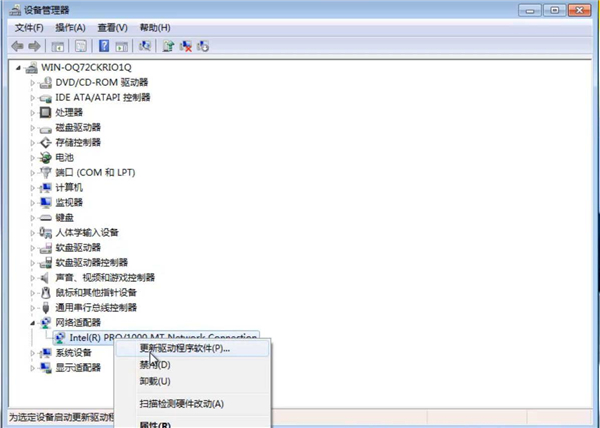Viewport: 600px width, 428px height.
Task: Expand the 显示适配器 tree node
Action: click(x=33, y=368)
